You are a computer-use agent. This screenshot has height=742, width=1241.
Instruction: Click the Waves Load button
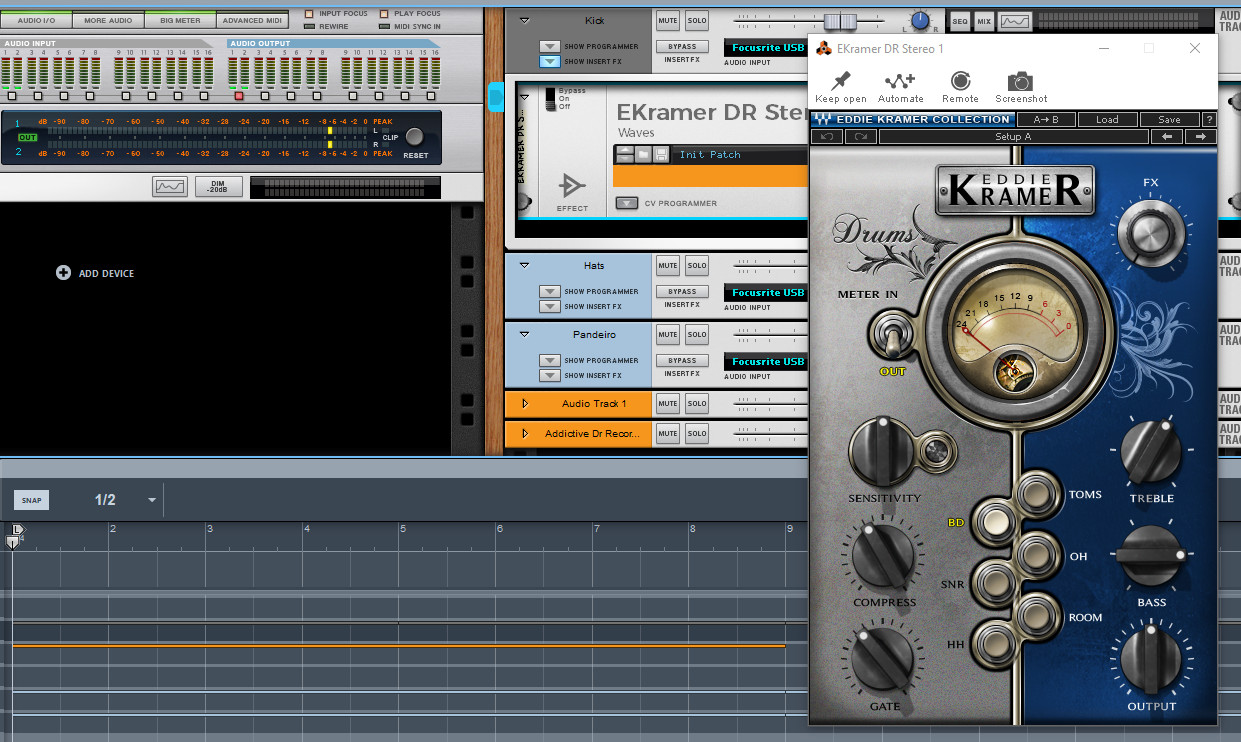(1107, 119)
